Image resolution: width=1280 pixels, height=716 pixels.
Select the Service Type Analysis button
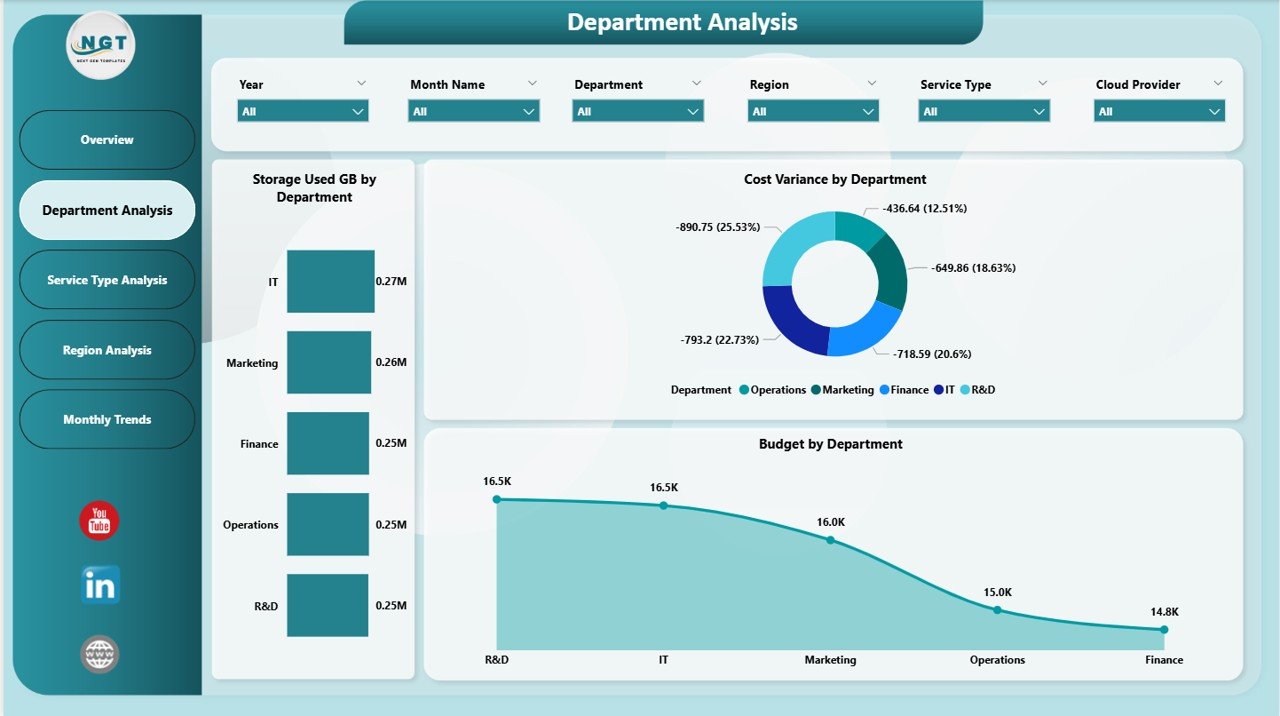coord(106,280)
